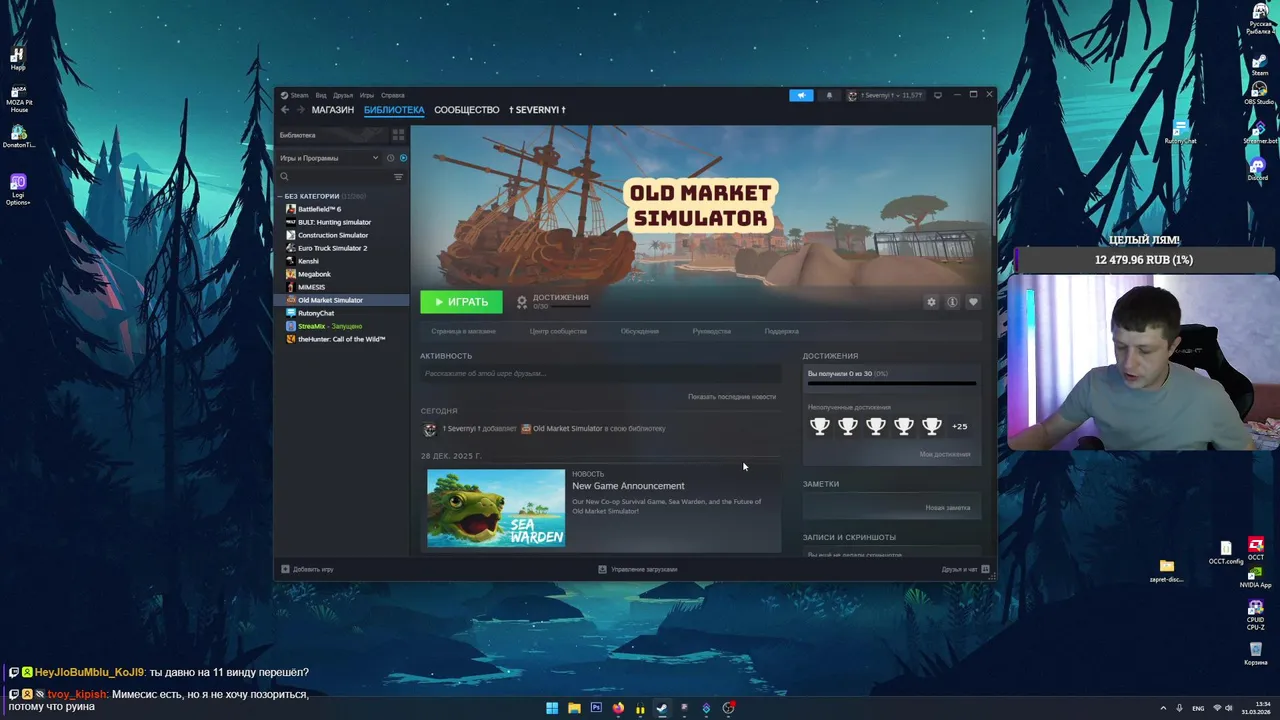This screenshot has height=720, width=1280.
Task: Open Discord desktop shortcut
Action: point(1258,168)
